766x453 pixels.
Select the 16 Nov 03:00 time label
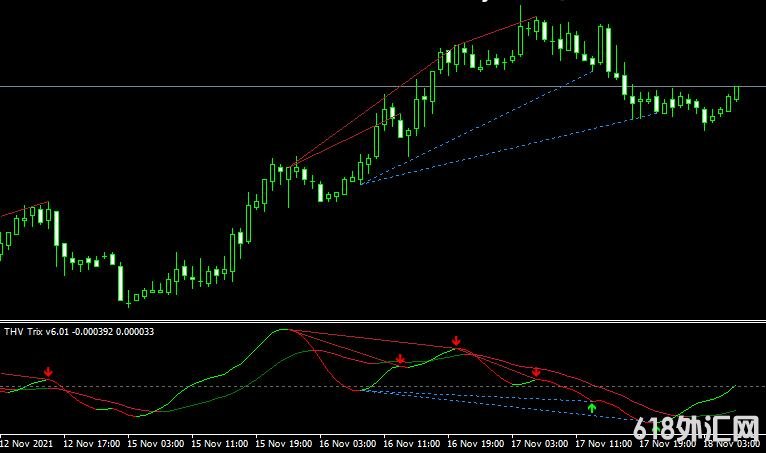[x=348, y=442]
